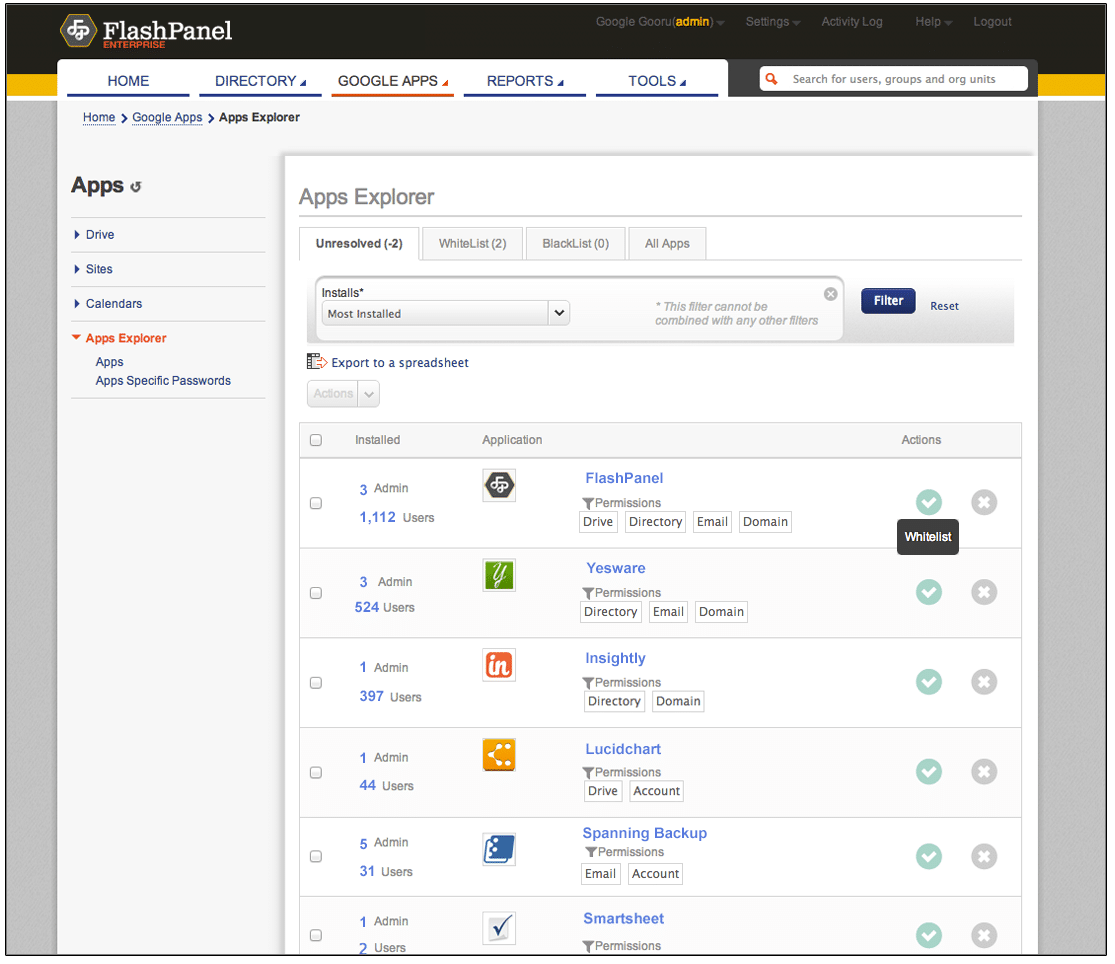This screenshot has width=1115, height=964.
Task: Click the FlashPanel Permissions filter icon
Action: pos(588,504)
